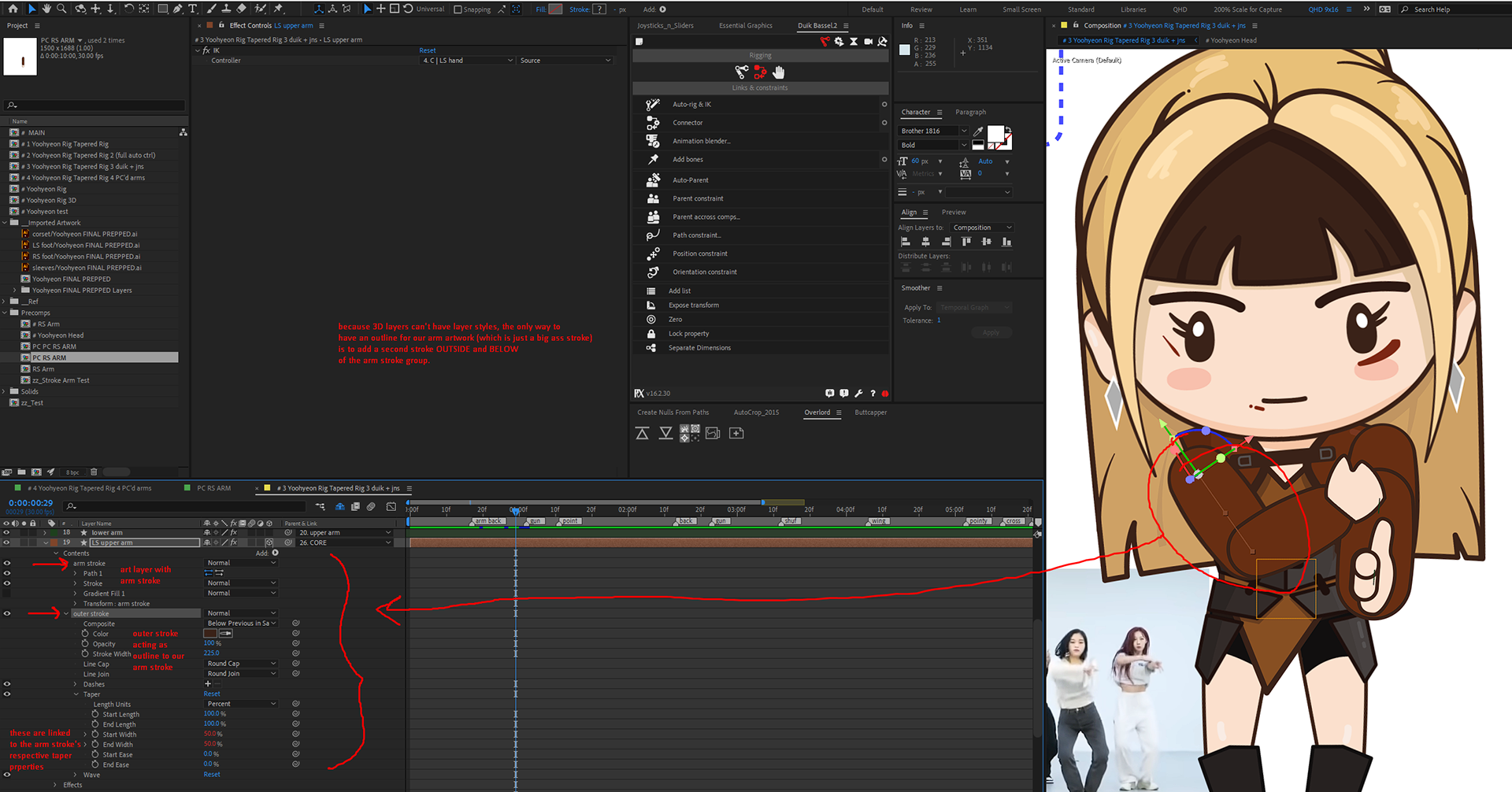1512x792 pixels.
Task: Click the Home icon
Action: click(x=13, y=9)
